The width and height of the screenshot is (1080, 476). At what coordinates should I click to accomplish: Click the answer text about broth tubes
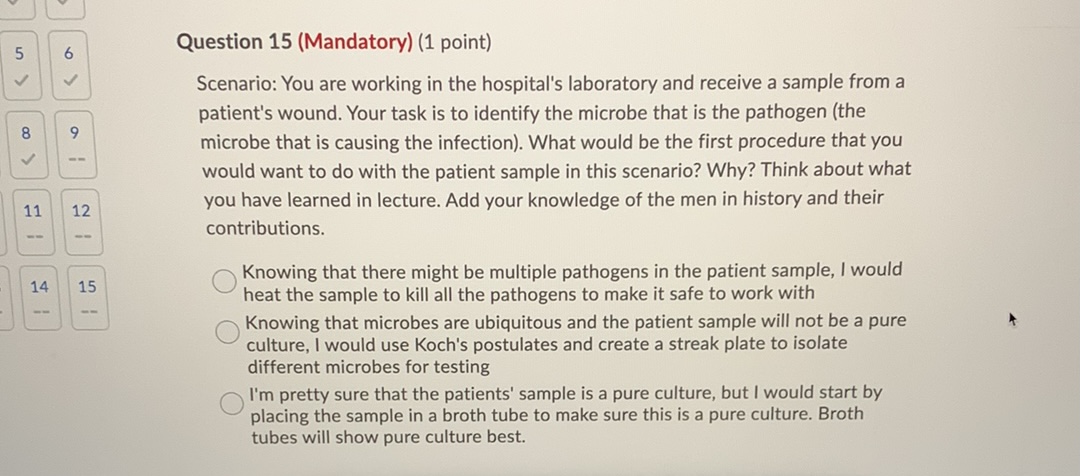coord(565,414)
